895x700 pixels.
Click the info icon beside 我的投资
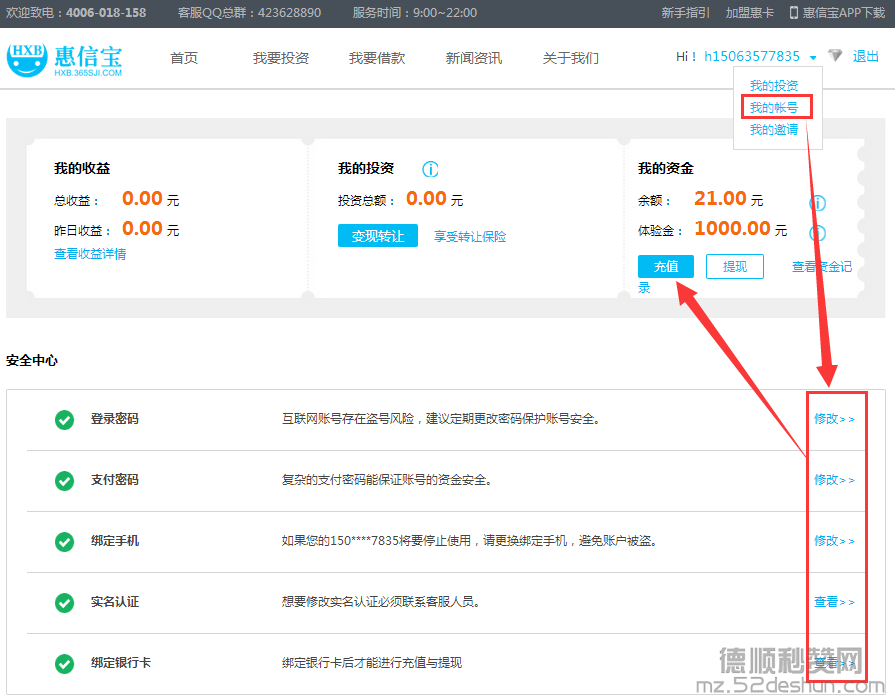pyautogui.click(x=430, y=169)
